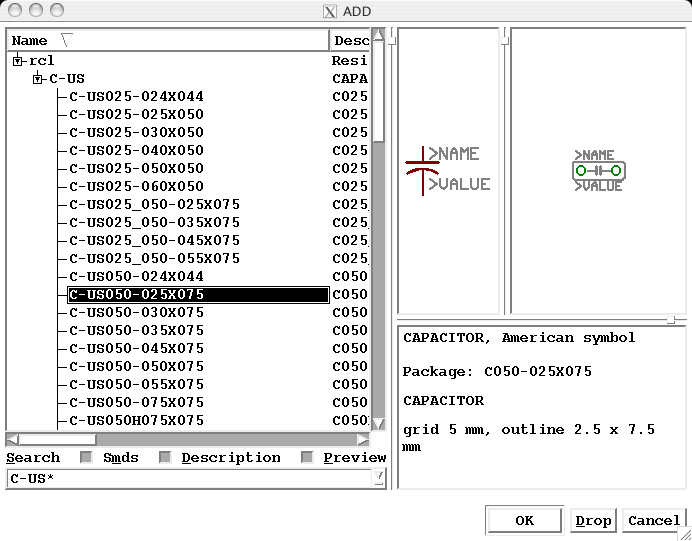This screenshot has height=541, width=692.
Task: Click the horizontal scroll-left arrow
Action: (12, 440)
